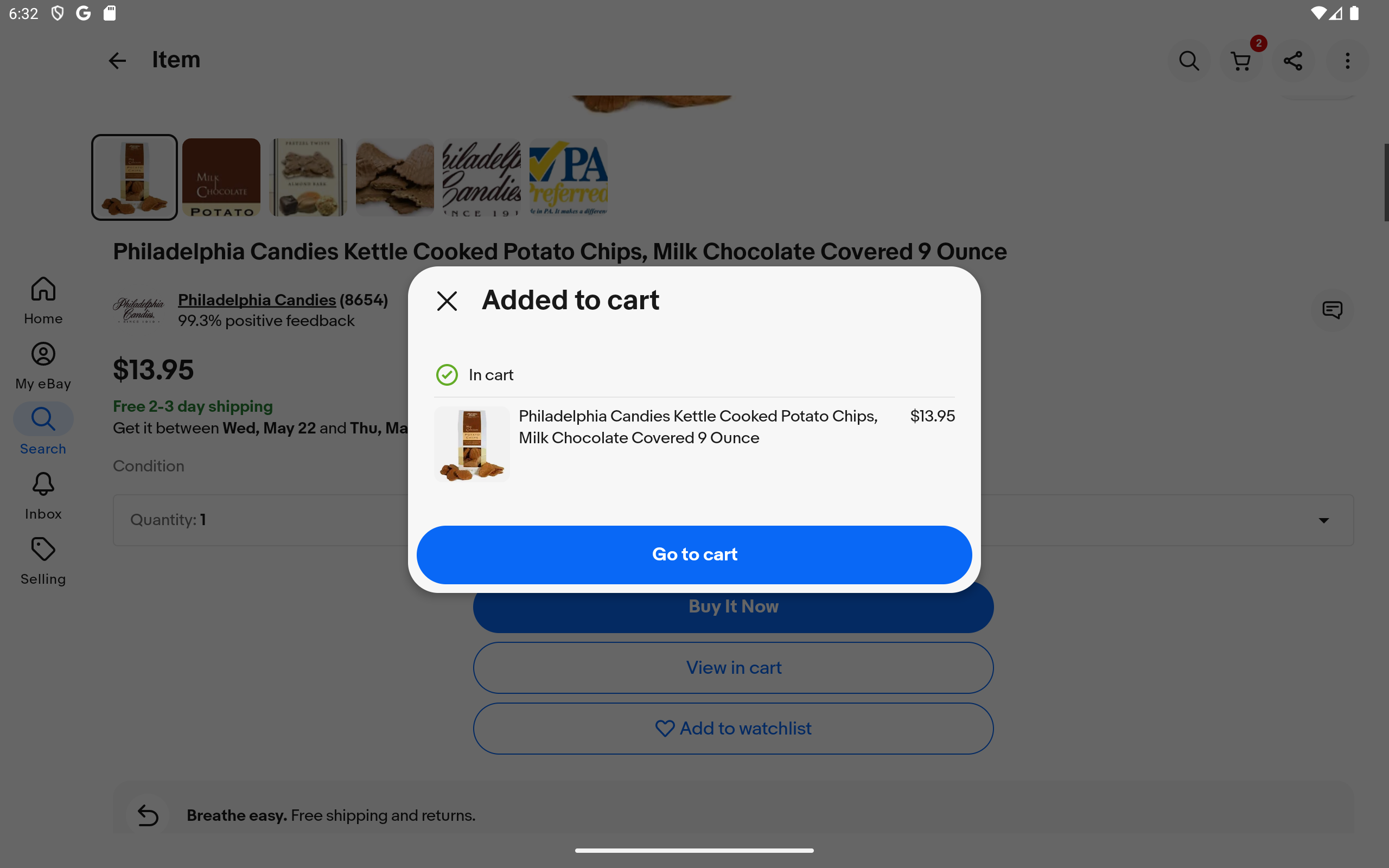Open the three-dot overflow menu
The image size is (1389, 868).
pos(1347,61)
